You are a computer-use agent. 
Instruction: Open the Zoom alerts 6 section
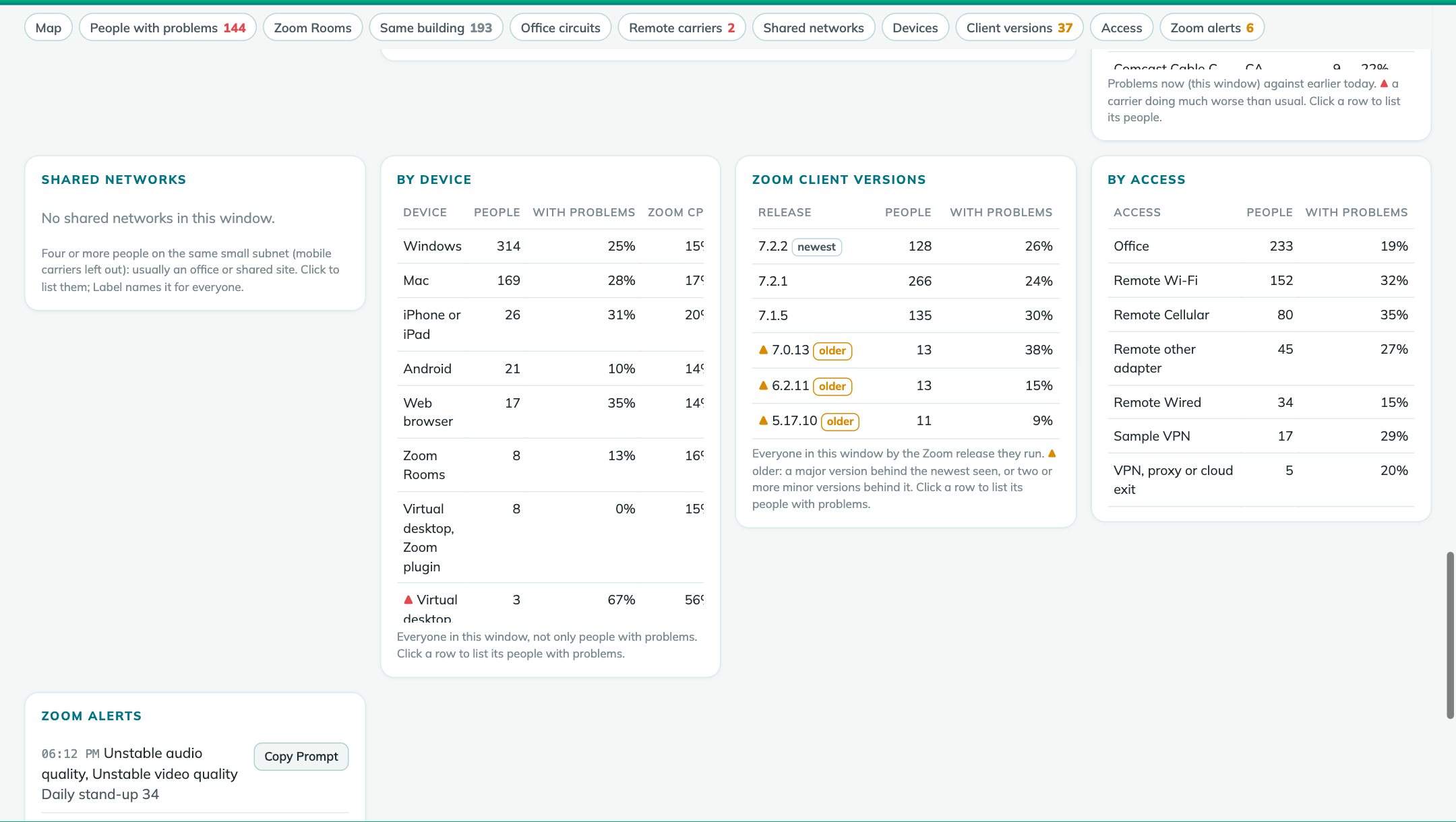[1212, 28]
